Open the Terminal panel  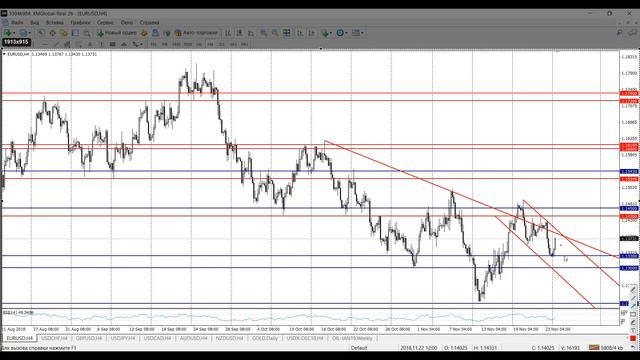coord(75,33)
